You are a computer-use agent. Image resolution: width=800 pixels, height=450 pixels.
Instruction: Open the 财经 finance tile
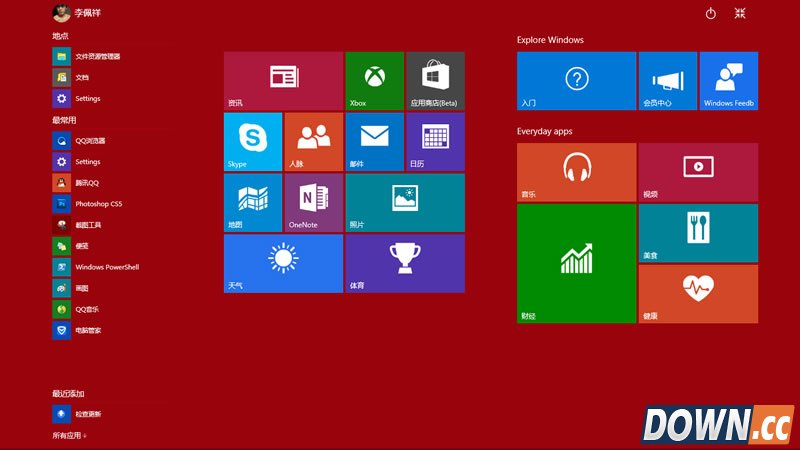(x=576, y=263)
